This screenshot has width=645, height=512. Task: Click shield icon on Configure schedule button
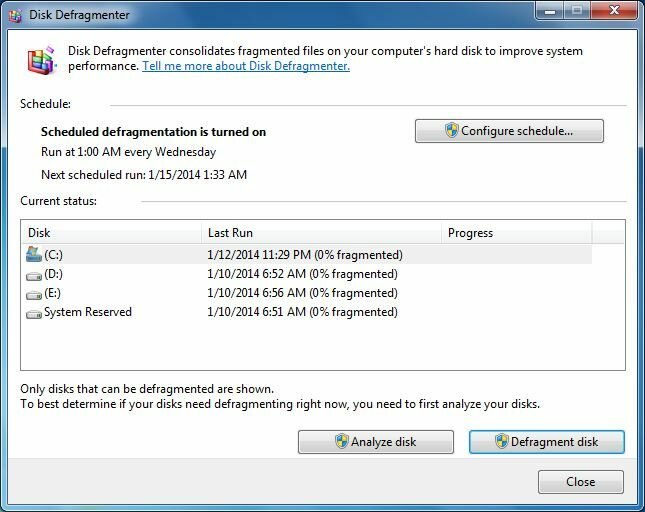click(x=452, y=130)
